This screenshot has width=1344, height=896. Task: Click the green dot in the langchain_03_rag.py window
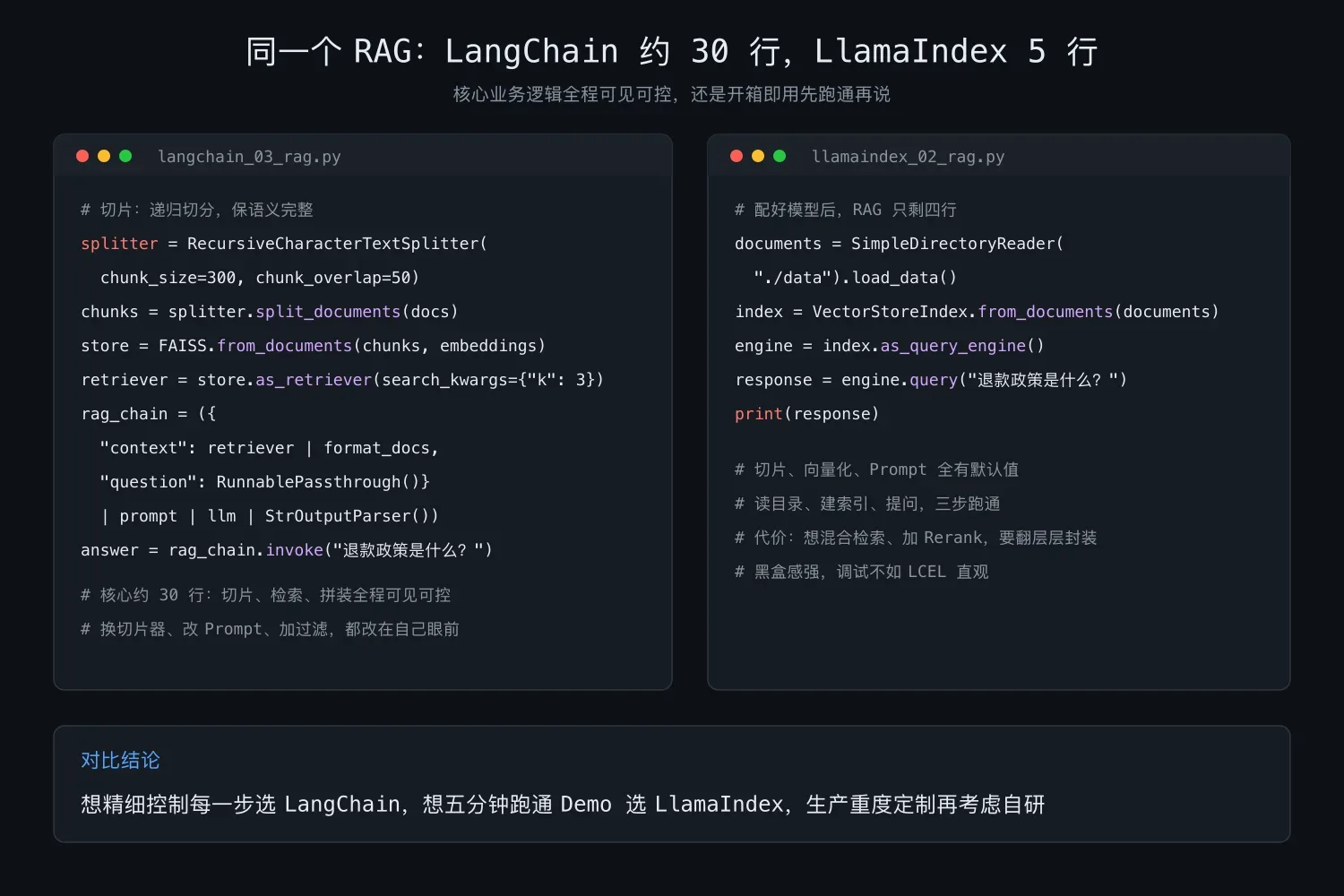tap(125, 156)
